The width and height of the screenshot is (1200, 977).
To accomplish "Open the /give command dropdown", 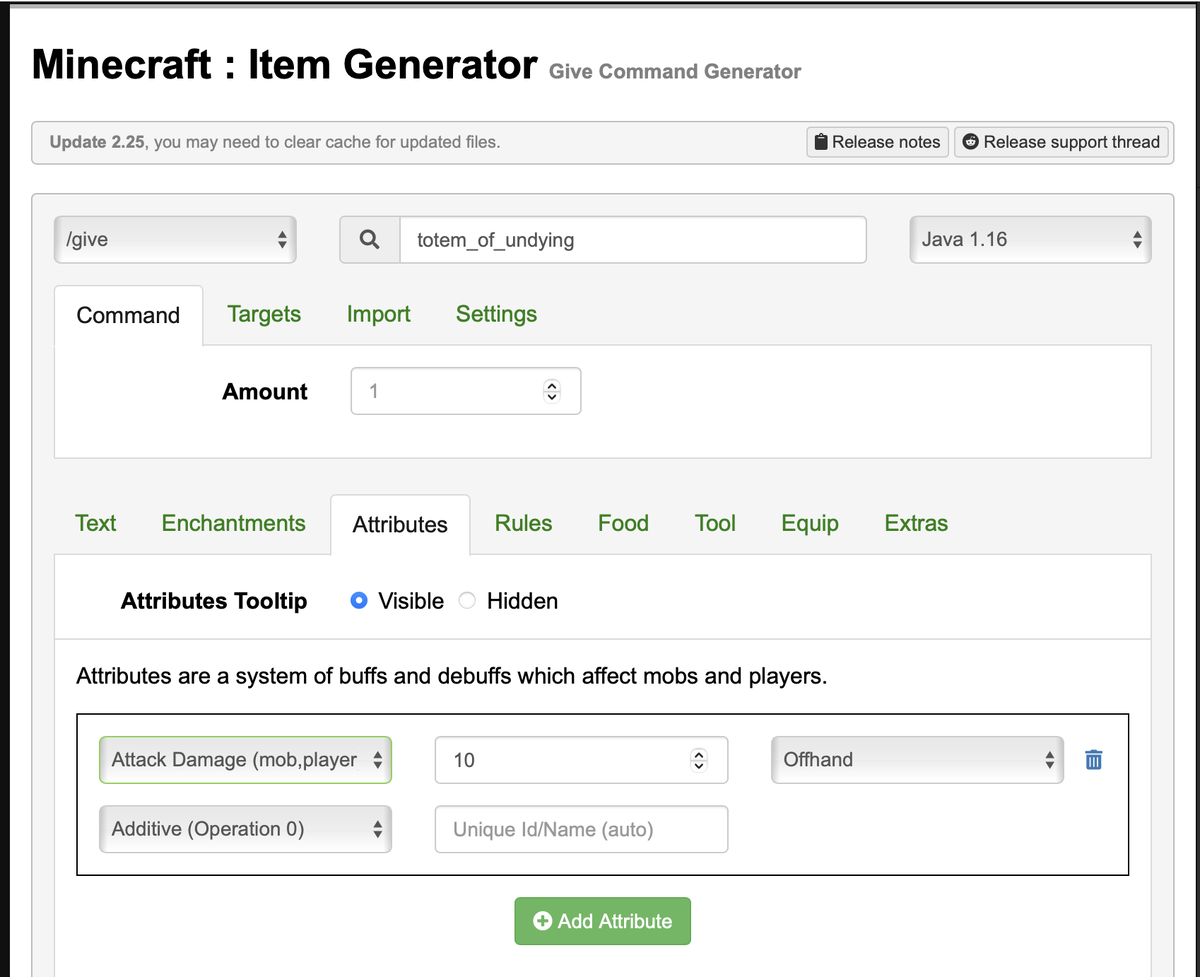I will pyautogui.click(x=175, y=240).
